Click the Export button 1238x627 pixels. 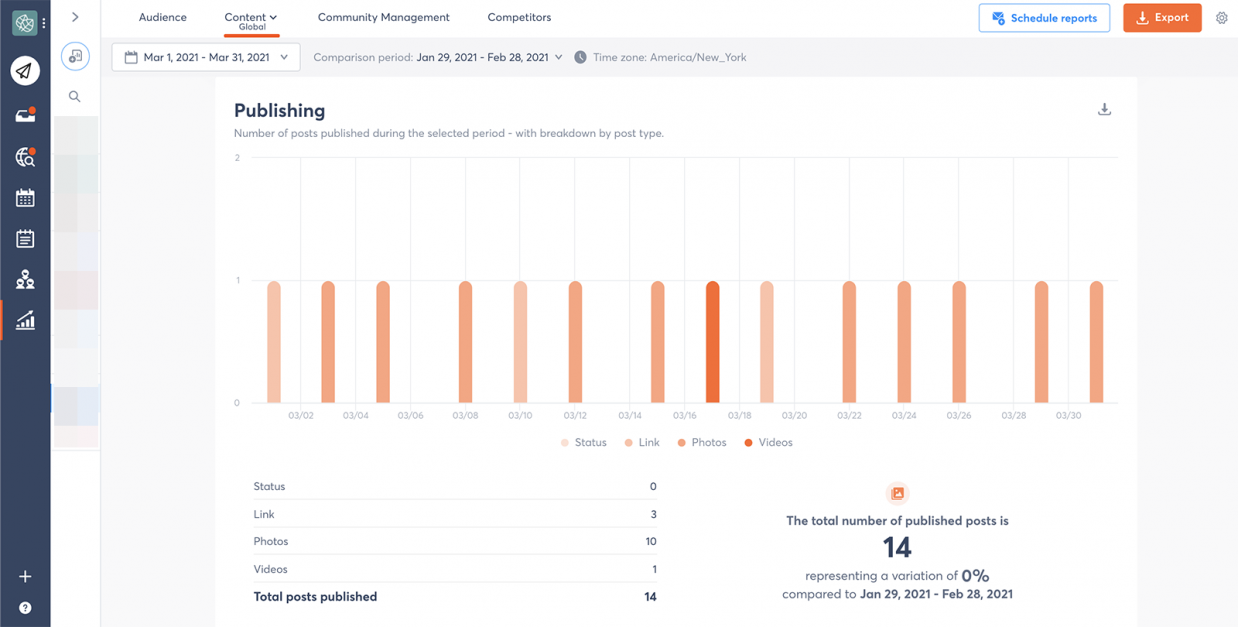pos(1162,17)
